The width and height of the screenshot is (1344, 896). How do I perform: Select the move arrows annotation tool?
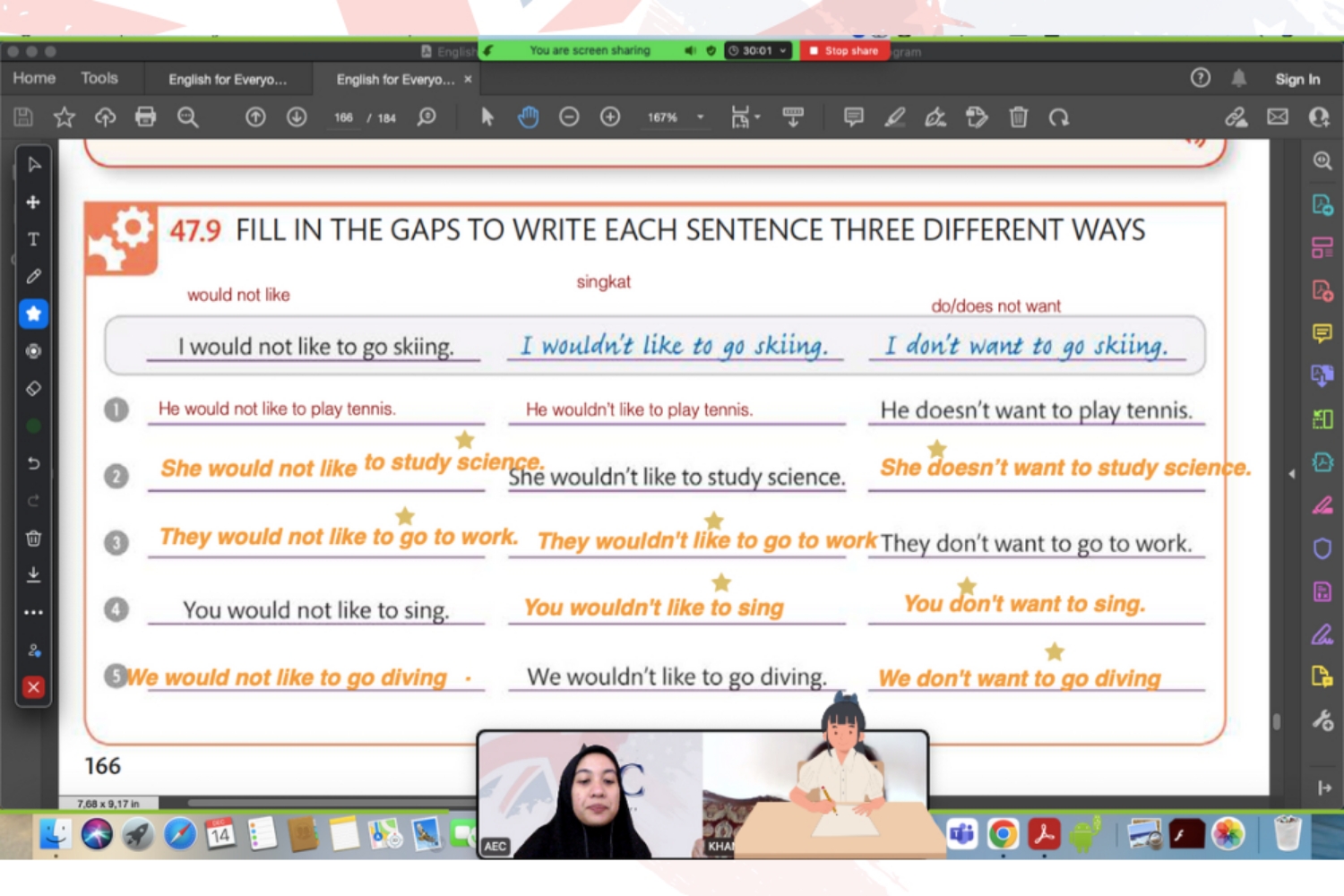click(33, 202)
